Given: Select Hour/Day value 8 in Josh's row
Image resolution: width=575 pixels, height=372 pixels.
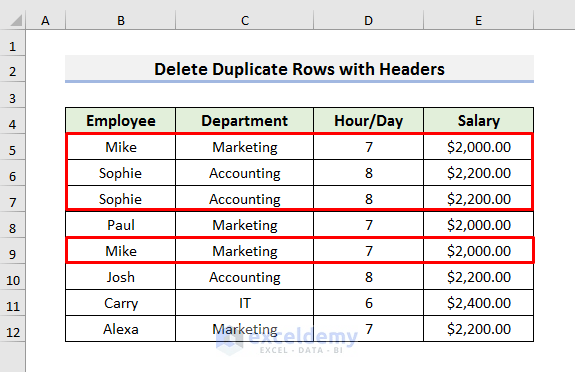Looking at the screenshot, I should [369, 277].
